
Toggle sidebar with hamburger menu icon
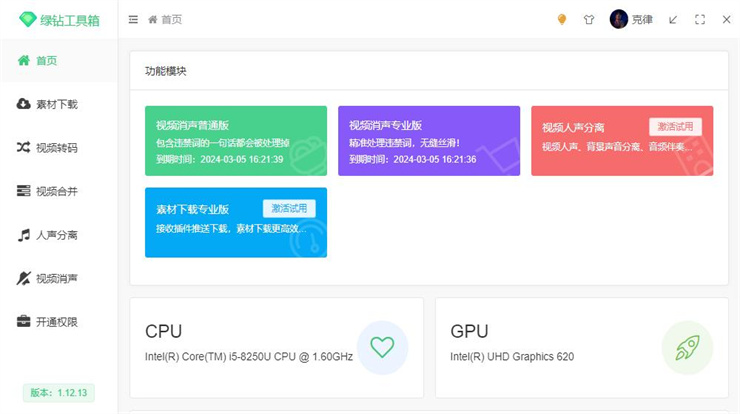coord(133,19)
